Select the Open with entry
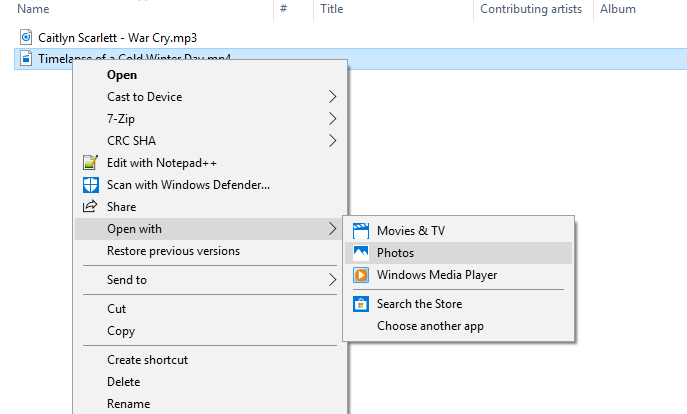 (x=211, y=229)
